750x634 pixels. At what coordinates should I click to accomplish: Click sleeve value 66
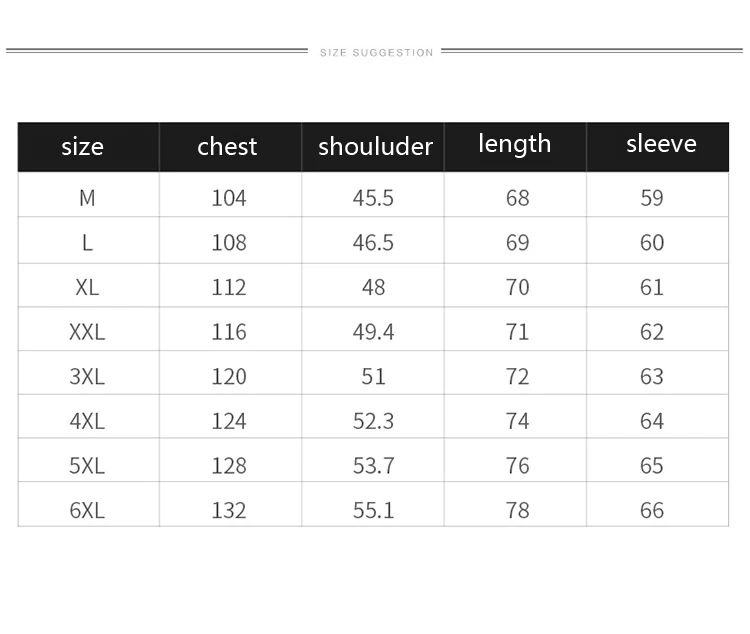[651, 510]
